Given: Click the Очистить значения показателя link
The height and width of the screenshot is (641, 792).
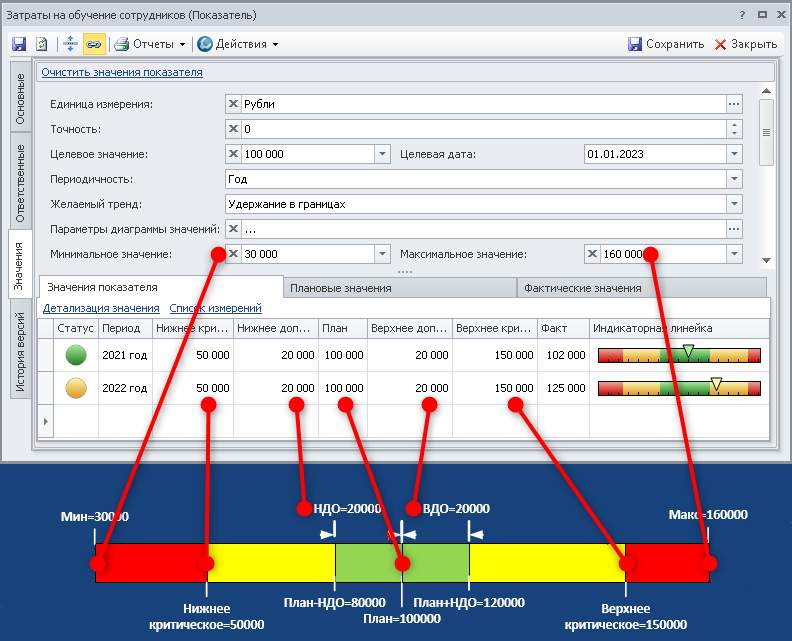Looking at the screenshot, I should click(x=122, y=72).
